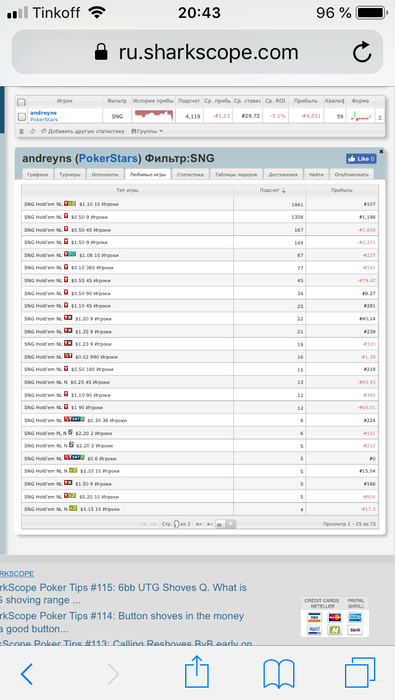
Task: Click the icon in the $0.02 990 Игроки row
Action: (x=68, y=356)
